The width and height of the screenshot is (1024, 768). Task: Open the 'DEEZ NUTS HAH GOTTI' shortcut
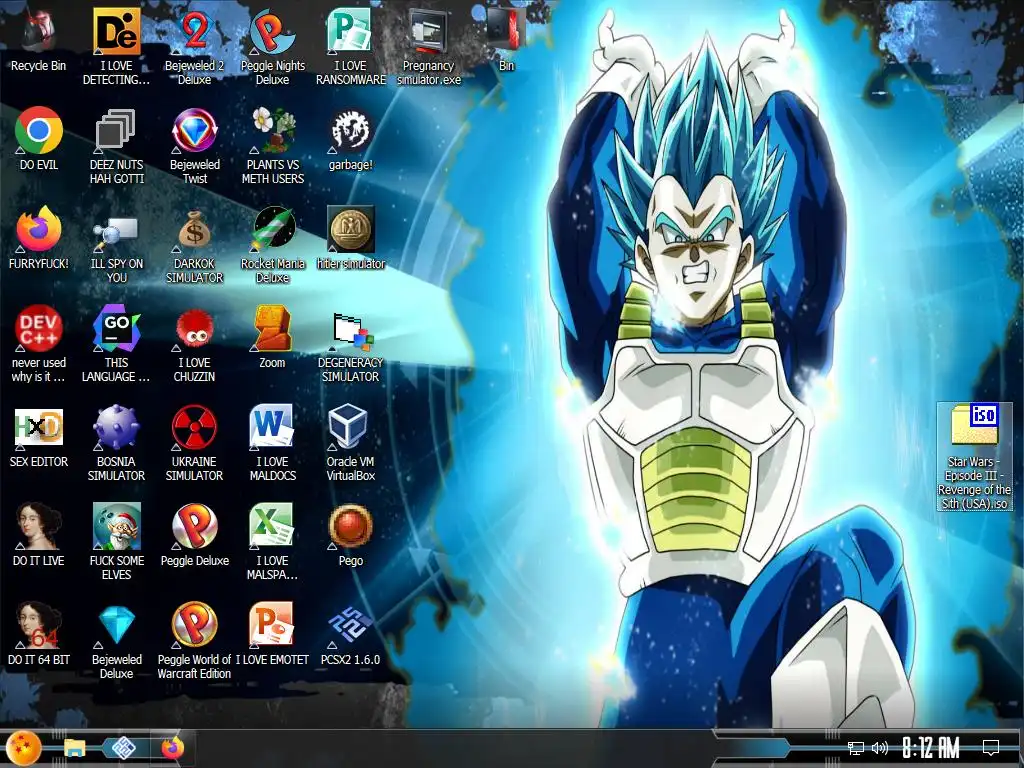point(116,145)
